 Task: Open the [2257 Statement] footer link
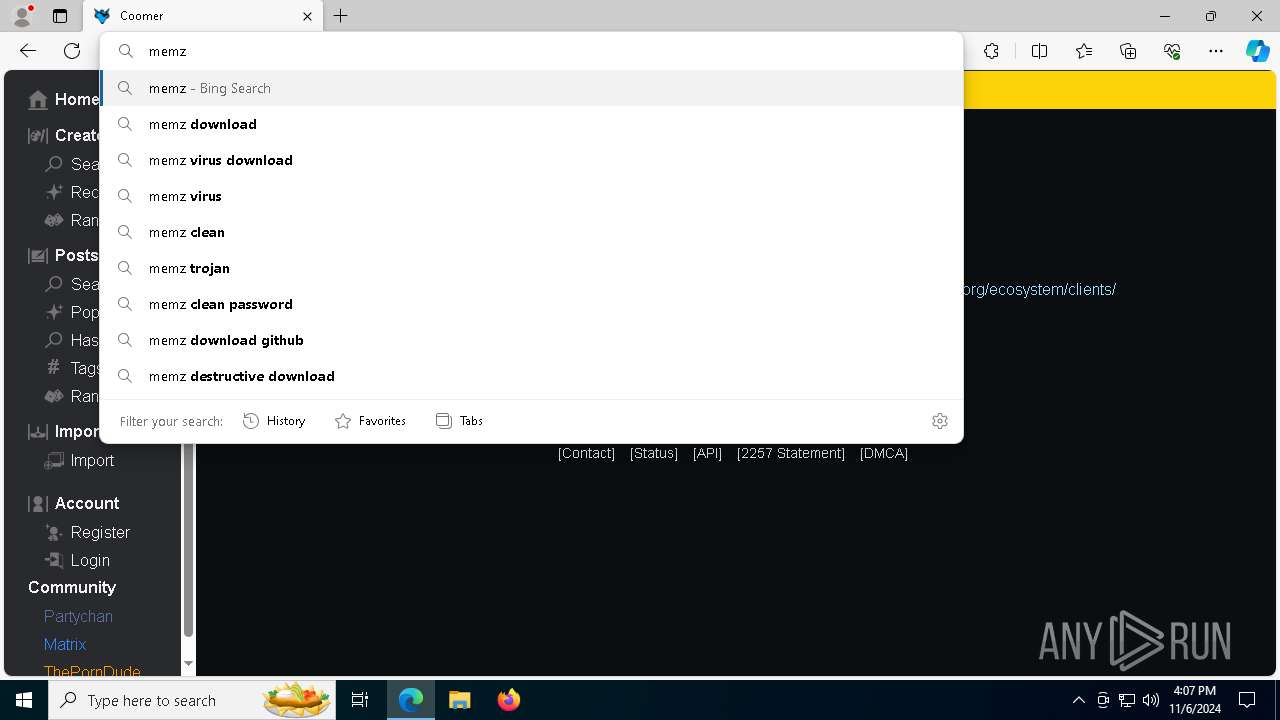point(791,453)
